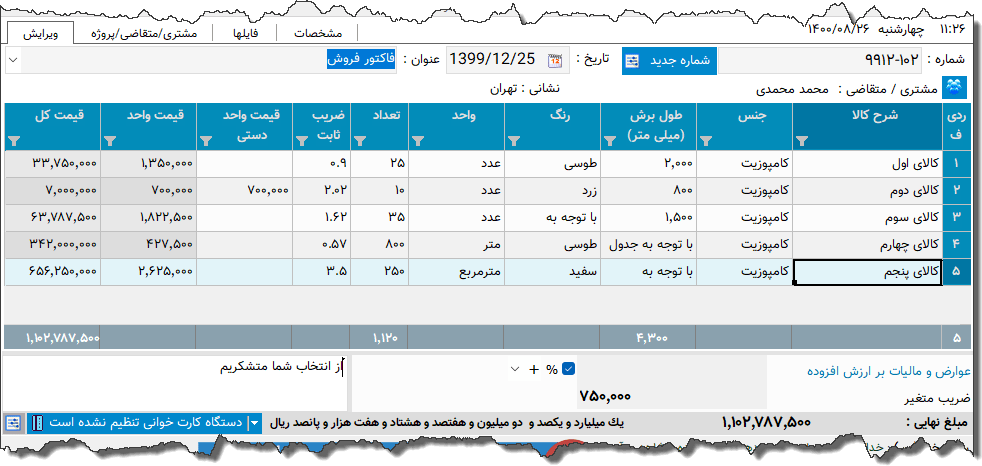Click the 656,250,000 total price cell

[x=52, y=272]
